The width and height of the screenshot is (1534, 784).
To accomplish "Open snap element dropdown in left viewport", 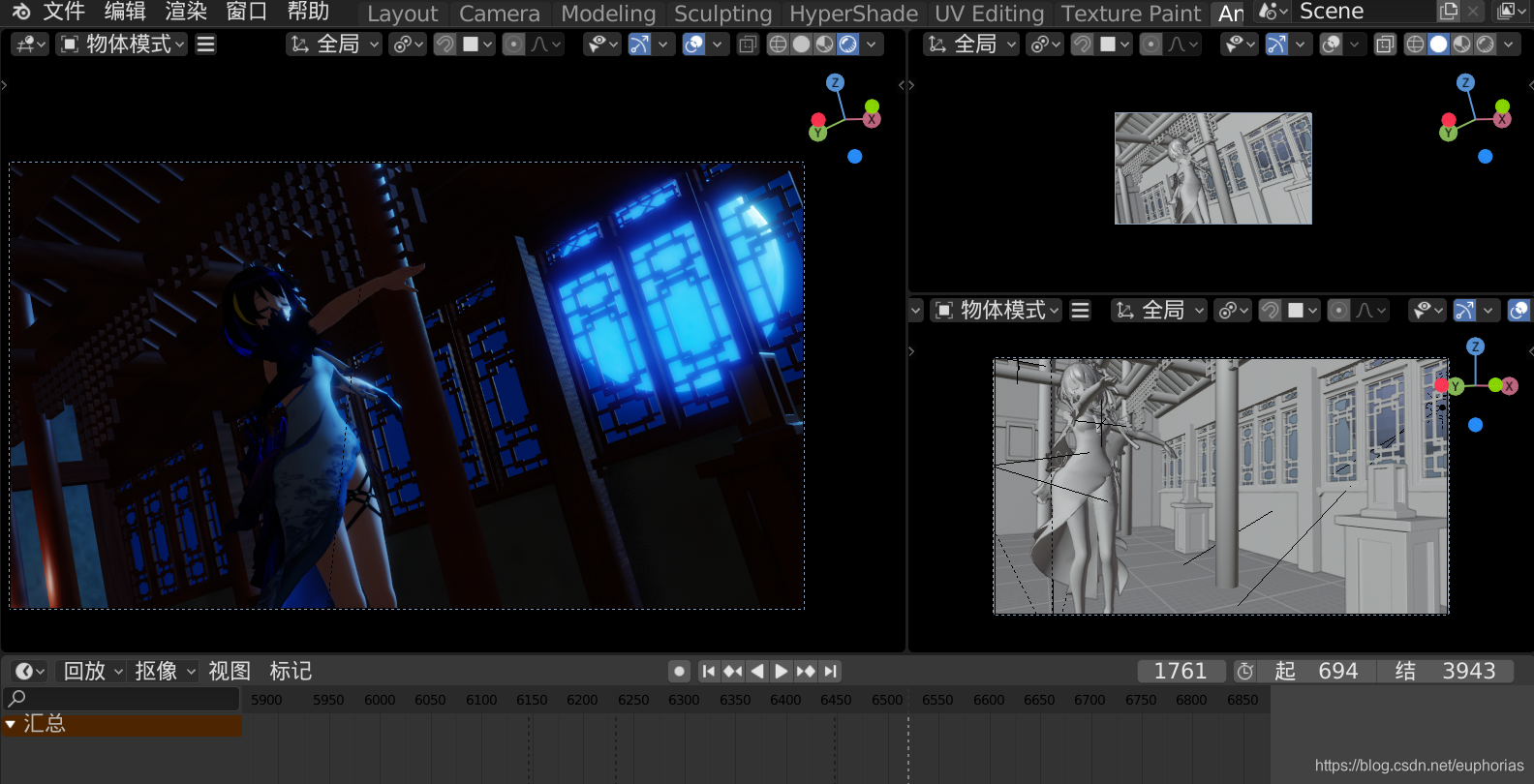I will coord(477,45).
